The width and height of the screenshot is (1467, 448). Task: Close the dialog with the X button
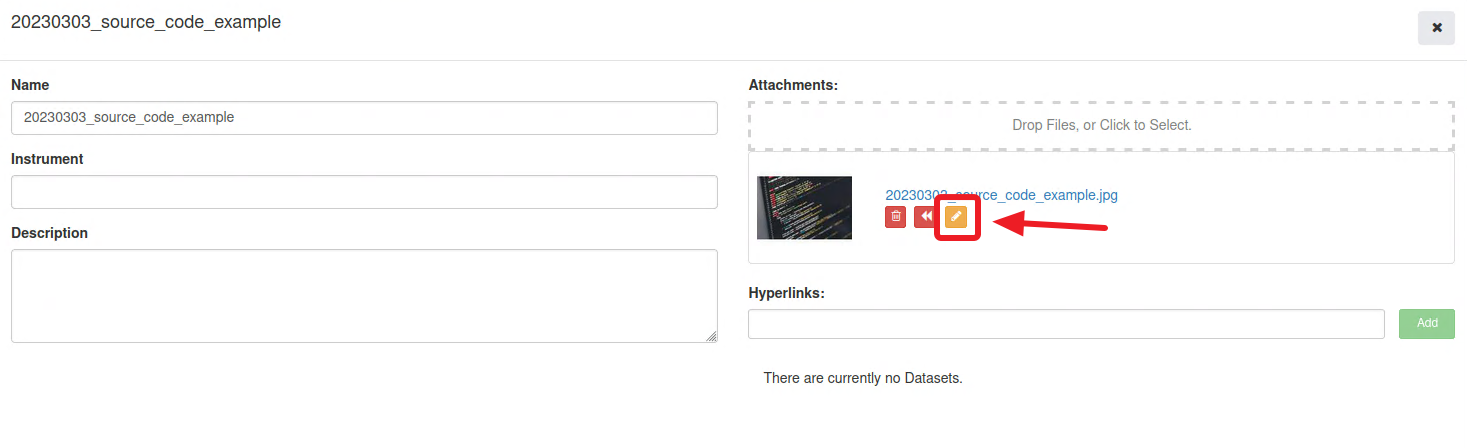[x=1436, y=28]
